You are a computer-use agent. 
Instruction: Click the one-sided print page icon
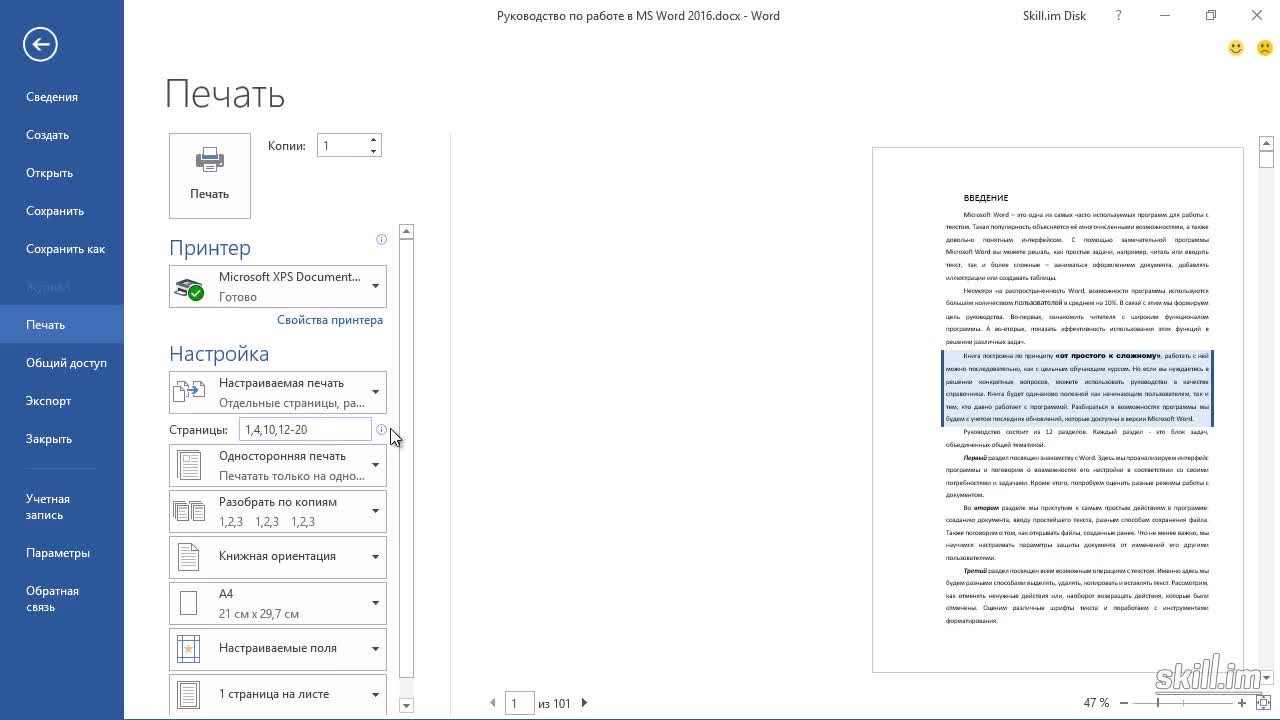189,465
